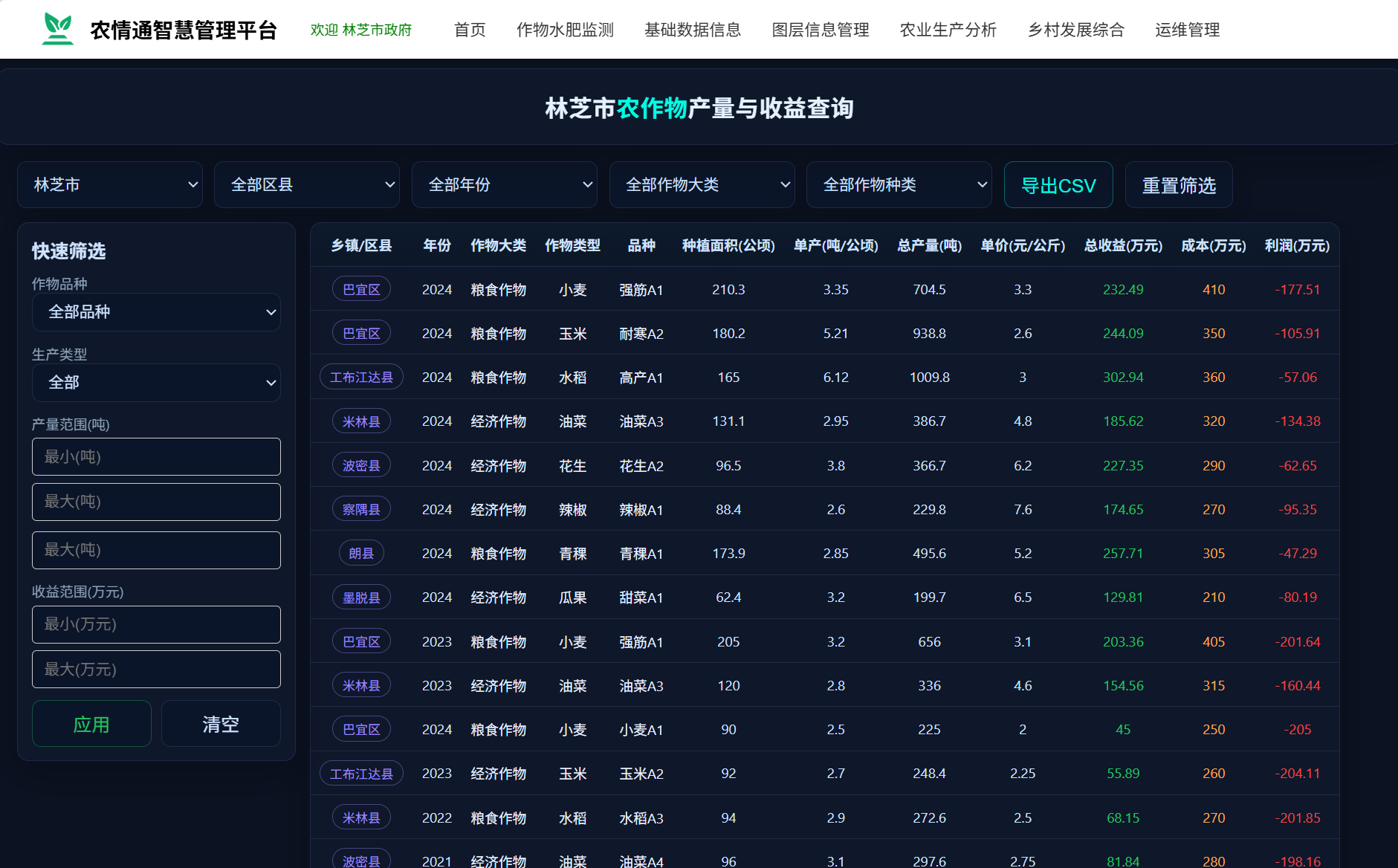
Task: Click variety cell 甜菜A1
Action: point(641,597)
